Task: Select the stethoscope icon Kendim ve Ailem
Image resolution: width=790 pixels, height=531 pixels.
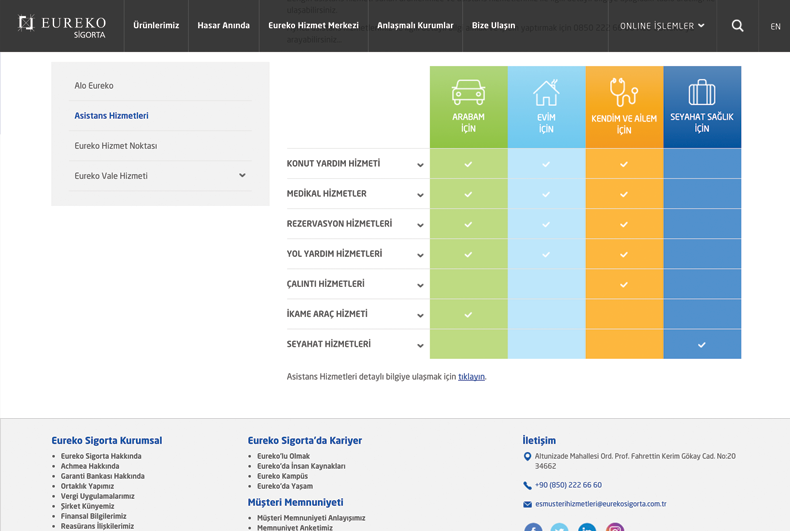Action: coord(624,93)
